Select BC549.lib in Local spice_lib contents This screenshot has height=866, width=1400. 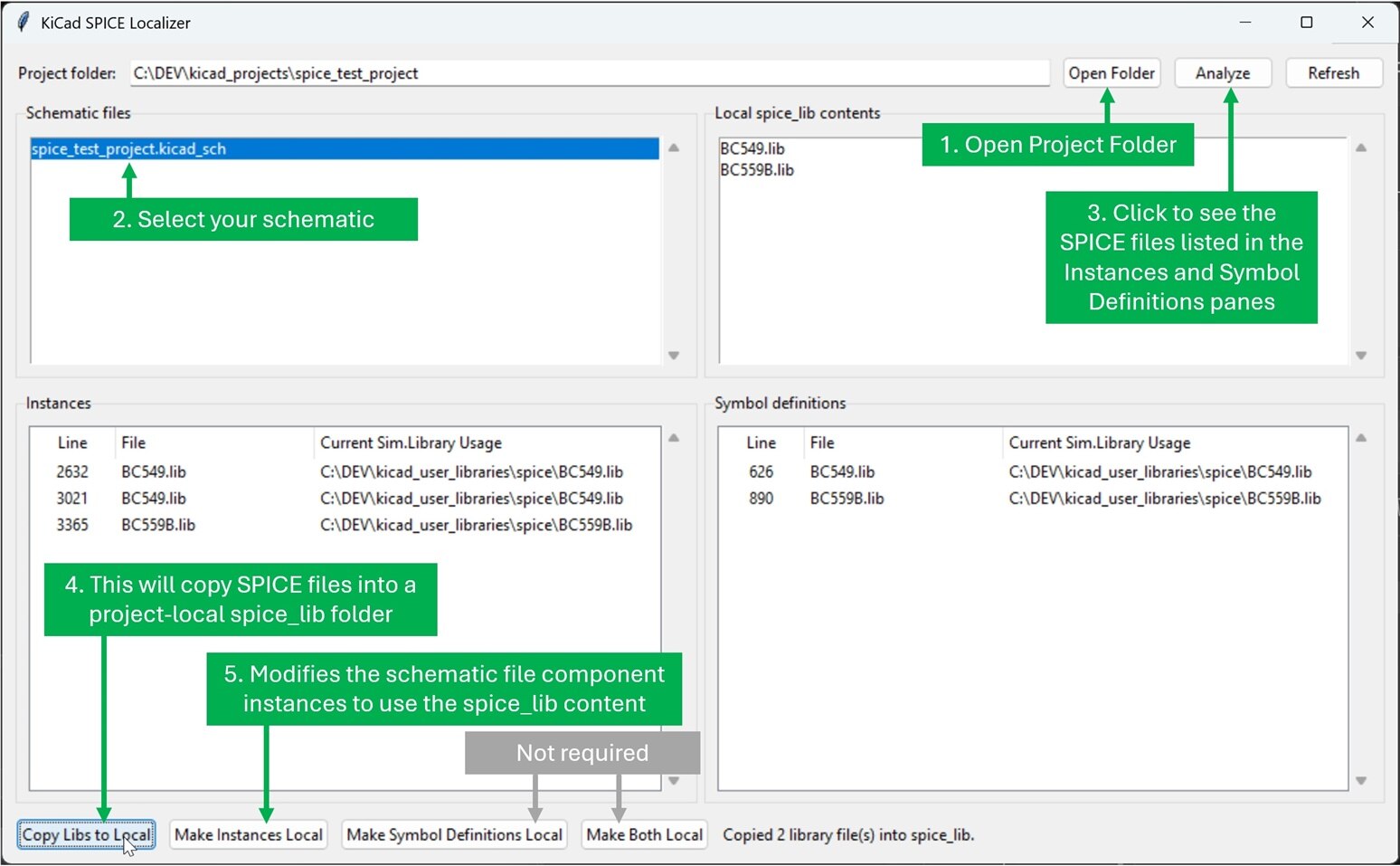752,148
